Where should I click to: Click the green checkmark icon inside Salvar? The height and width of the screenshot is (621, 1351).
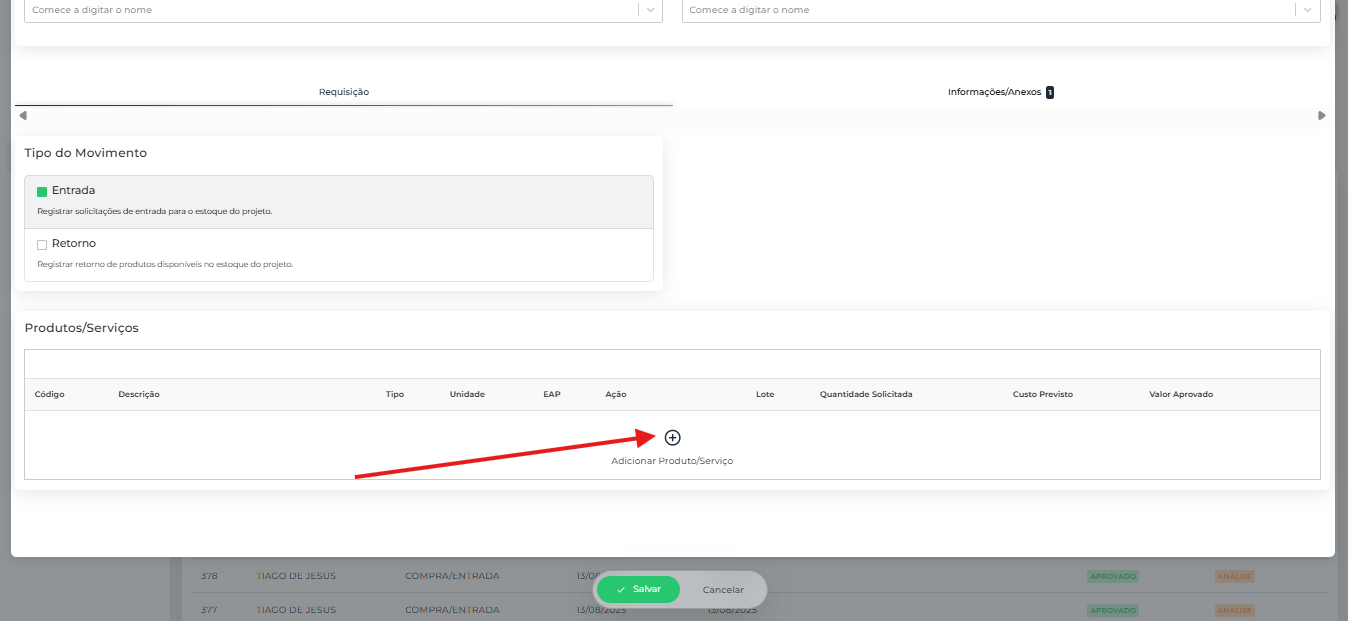pos(621,590)
